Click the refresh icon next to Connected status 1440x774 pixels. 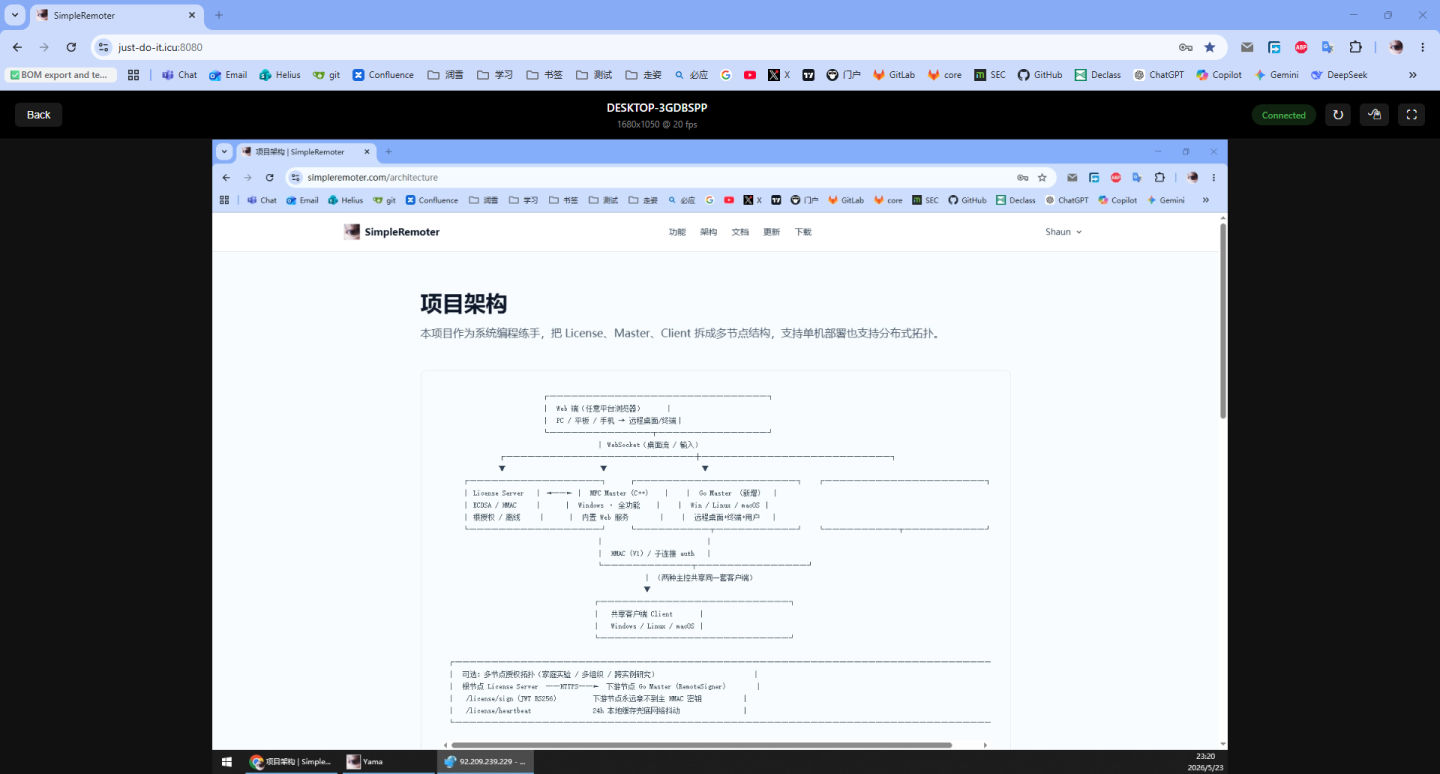pyautogui.click(x=1338, y=115)
